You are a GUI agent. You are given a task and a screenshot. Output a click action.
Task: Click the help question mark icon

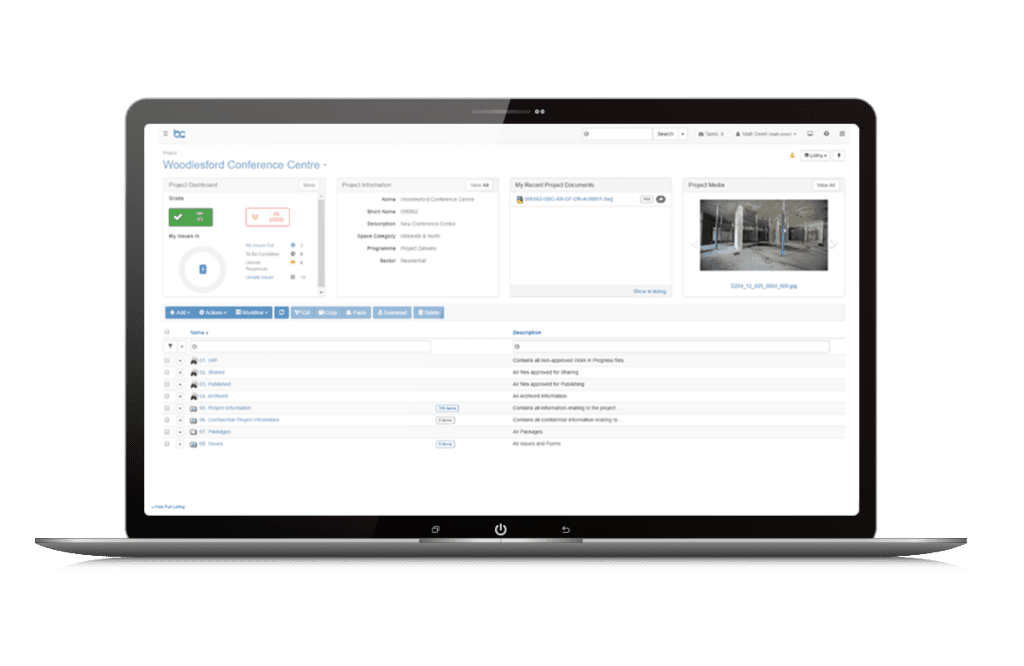point(826,133)
